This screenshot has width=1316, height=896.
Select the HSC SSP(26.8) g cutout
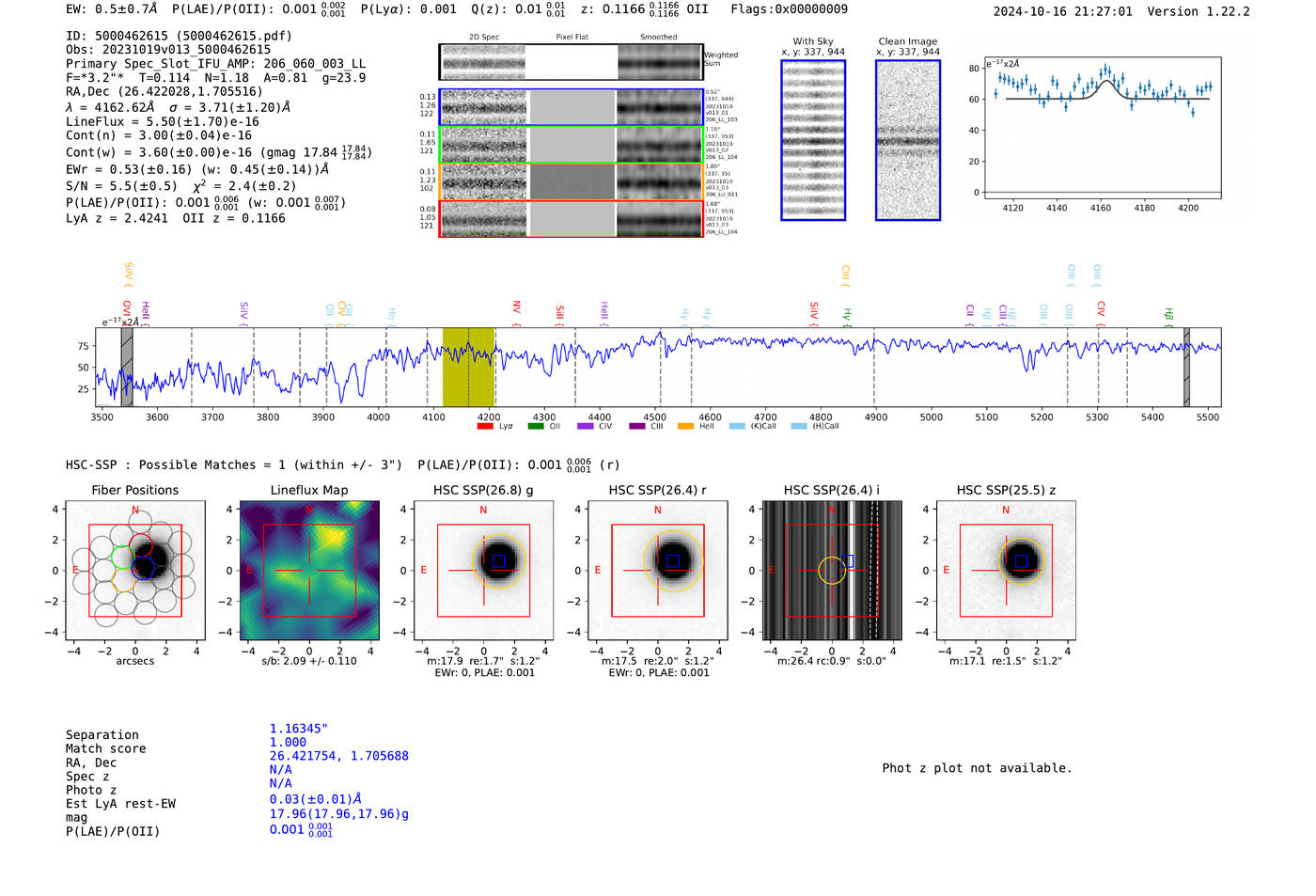(483, 571)
